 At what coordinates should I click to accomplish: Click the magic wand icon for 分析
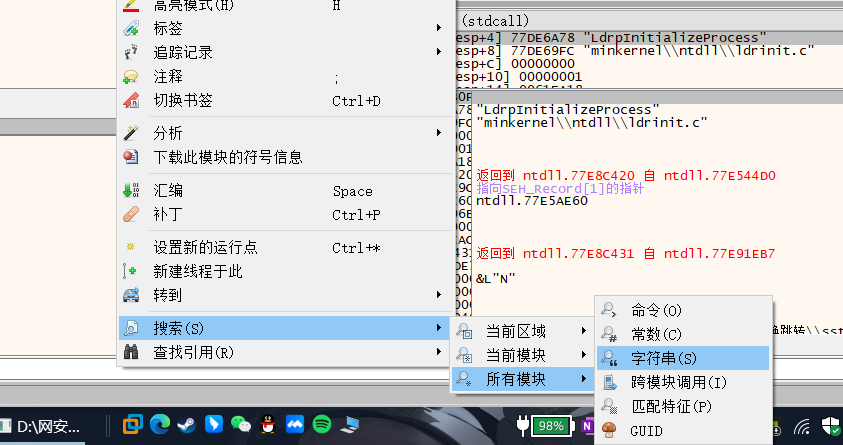(x=131, y=133)
